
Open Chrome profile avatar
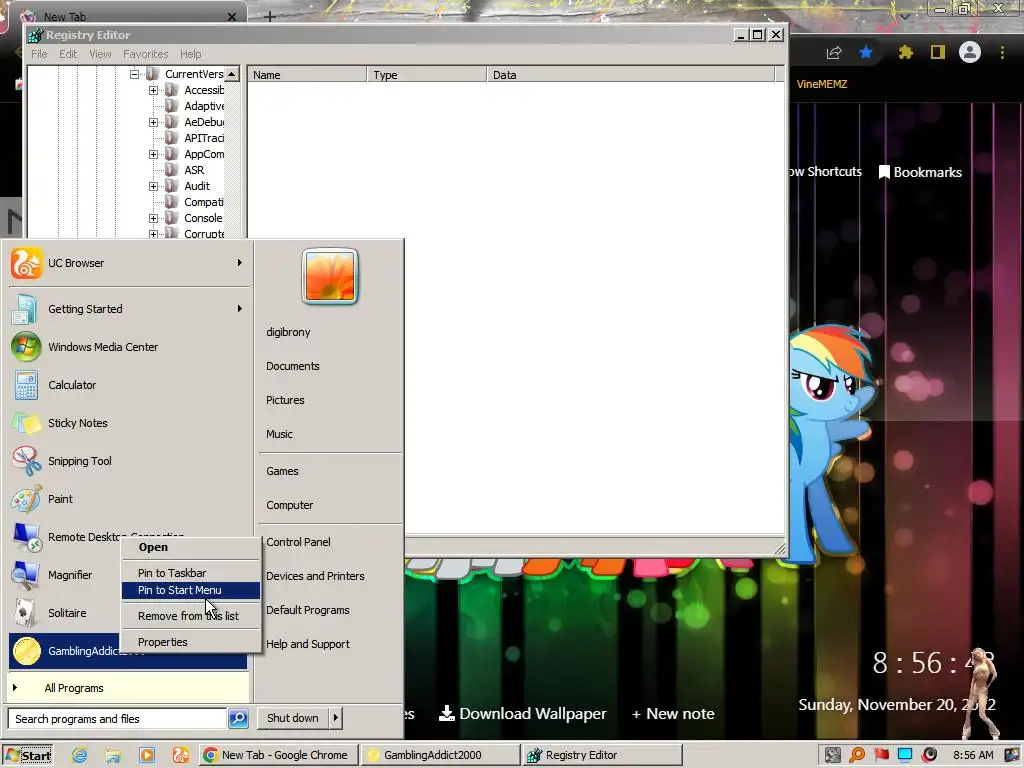[970, 52]
